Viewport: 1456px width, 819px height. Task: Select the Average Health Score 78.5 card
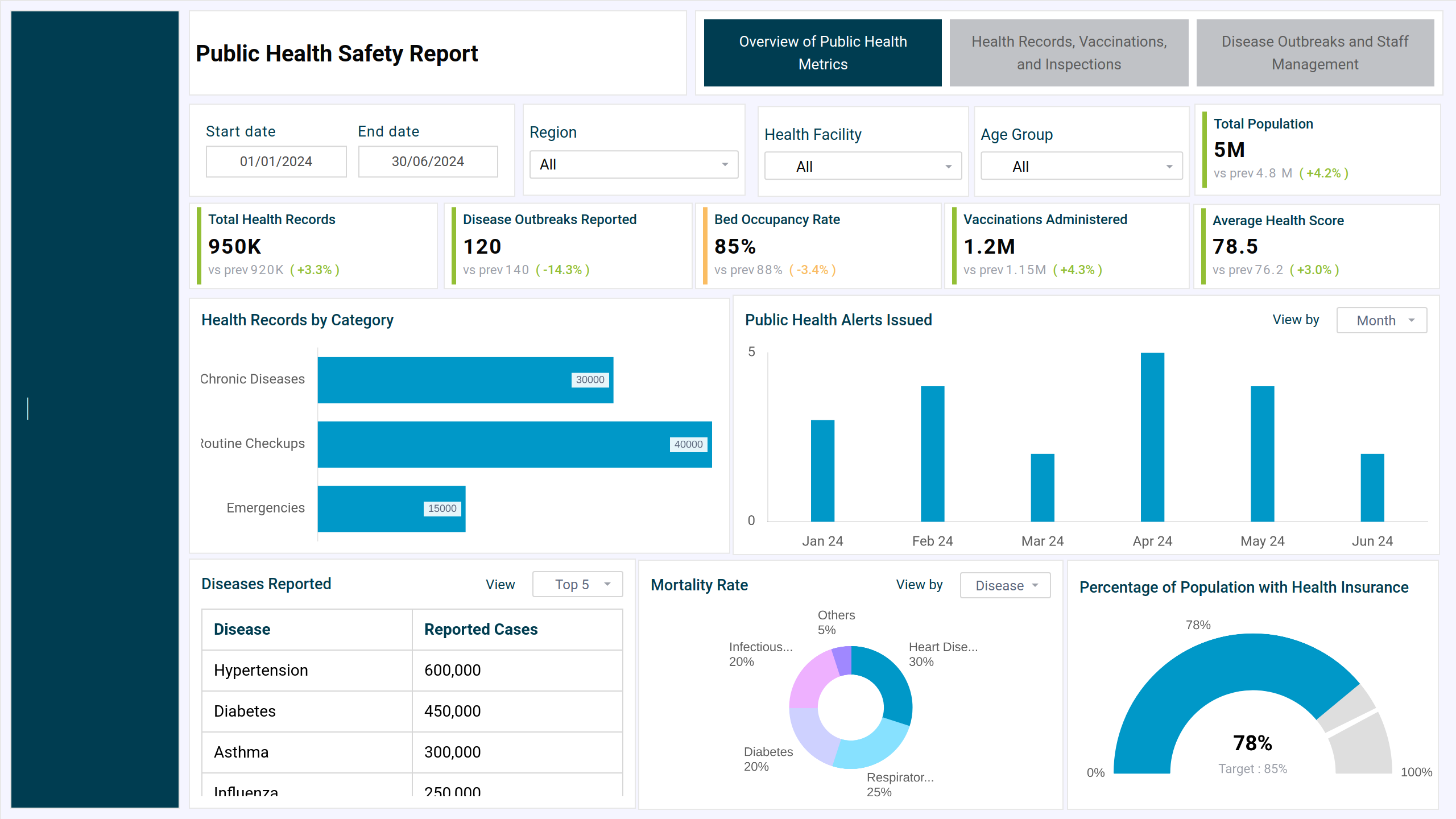pos(1316,246)
